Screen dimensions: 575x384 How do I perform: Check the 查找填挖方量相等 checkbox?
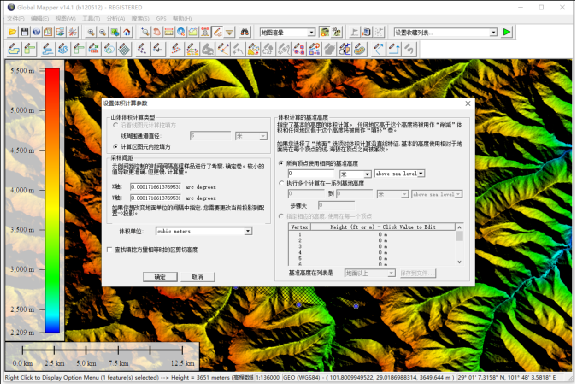109,249
